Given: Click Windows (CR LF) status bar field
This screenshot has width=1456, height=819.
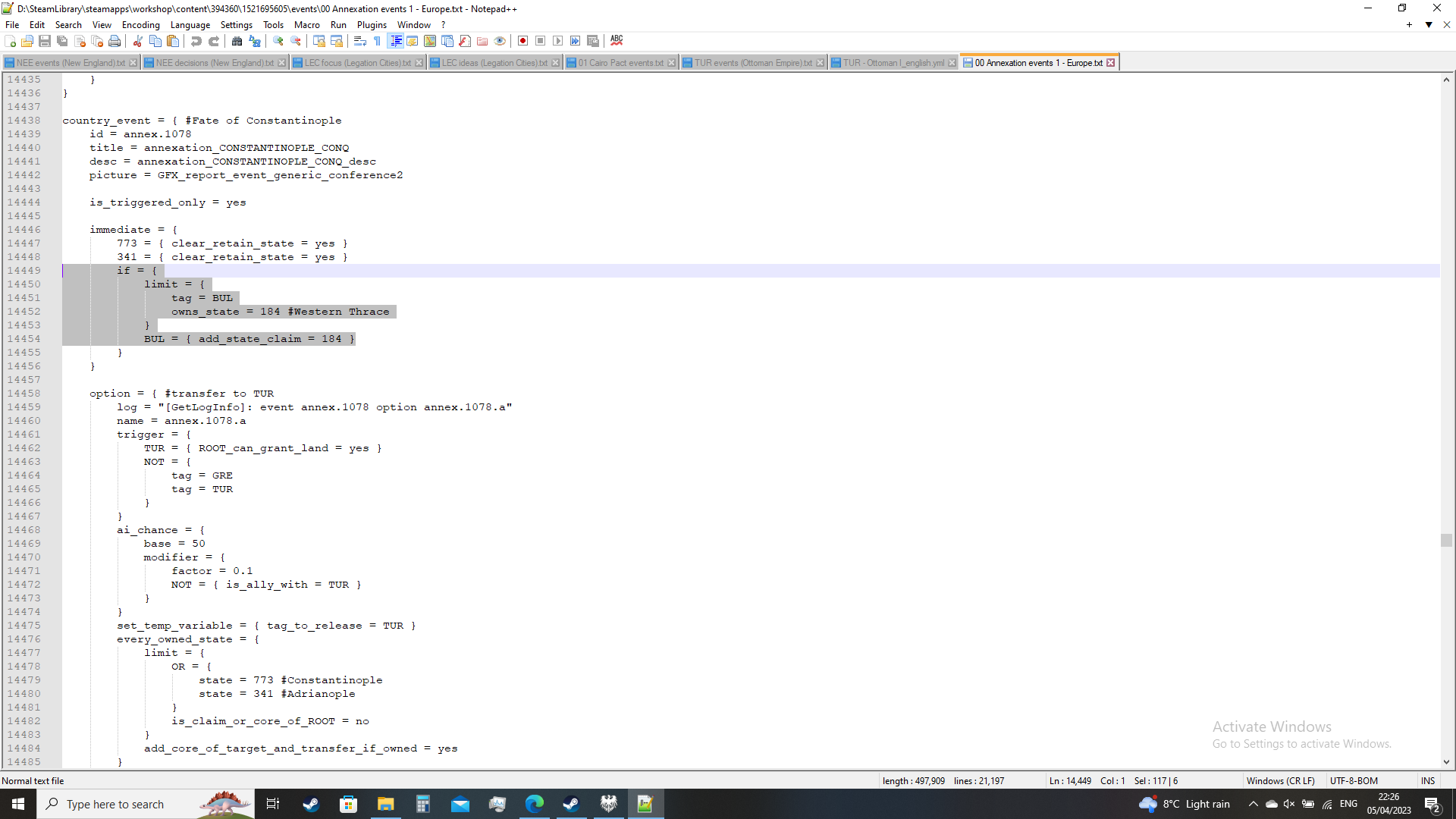Looking at the screenshot, I should pos(1280,780).
